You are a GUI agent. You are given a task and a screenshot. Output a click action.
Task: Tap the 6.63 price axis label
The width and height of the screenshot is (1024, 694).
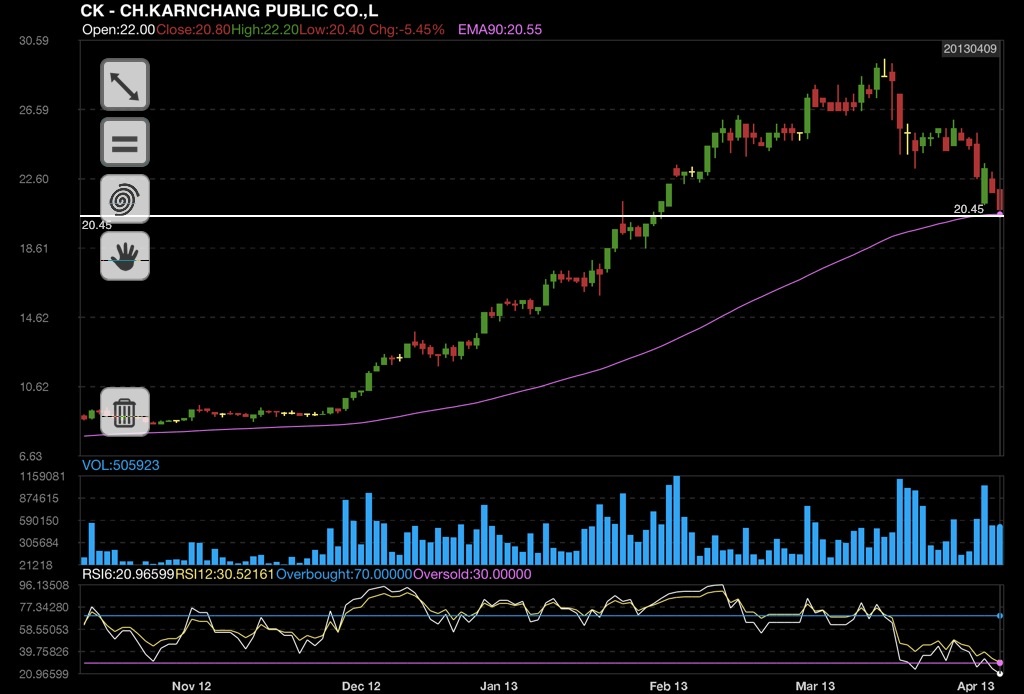[31, 457]
